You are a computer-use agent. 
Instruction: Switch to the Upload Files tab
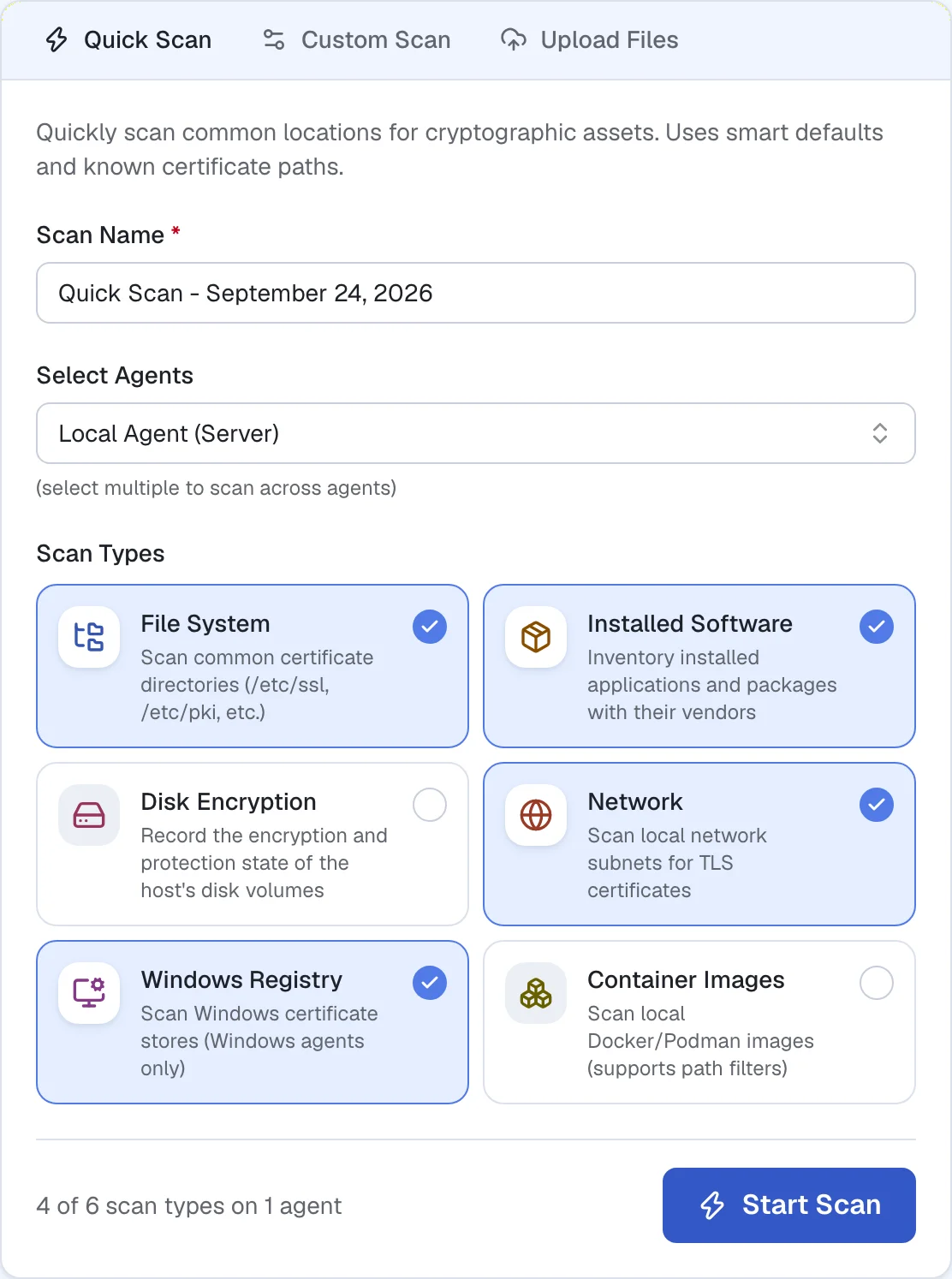(590, 40)
